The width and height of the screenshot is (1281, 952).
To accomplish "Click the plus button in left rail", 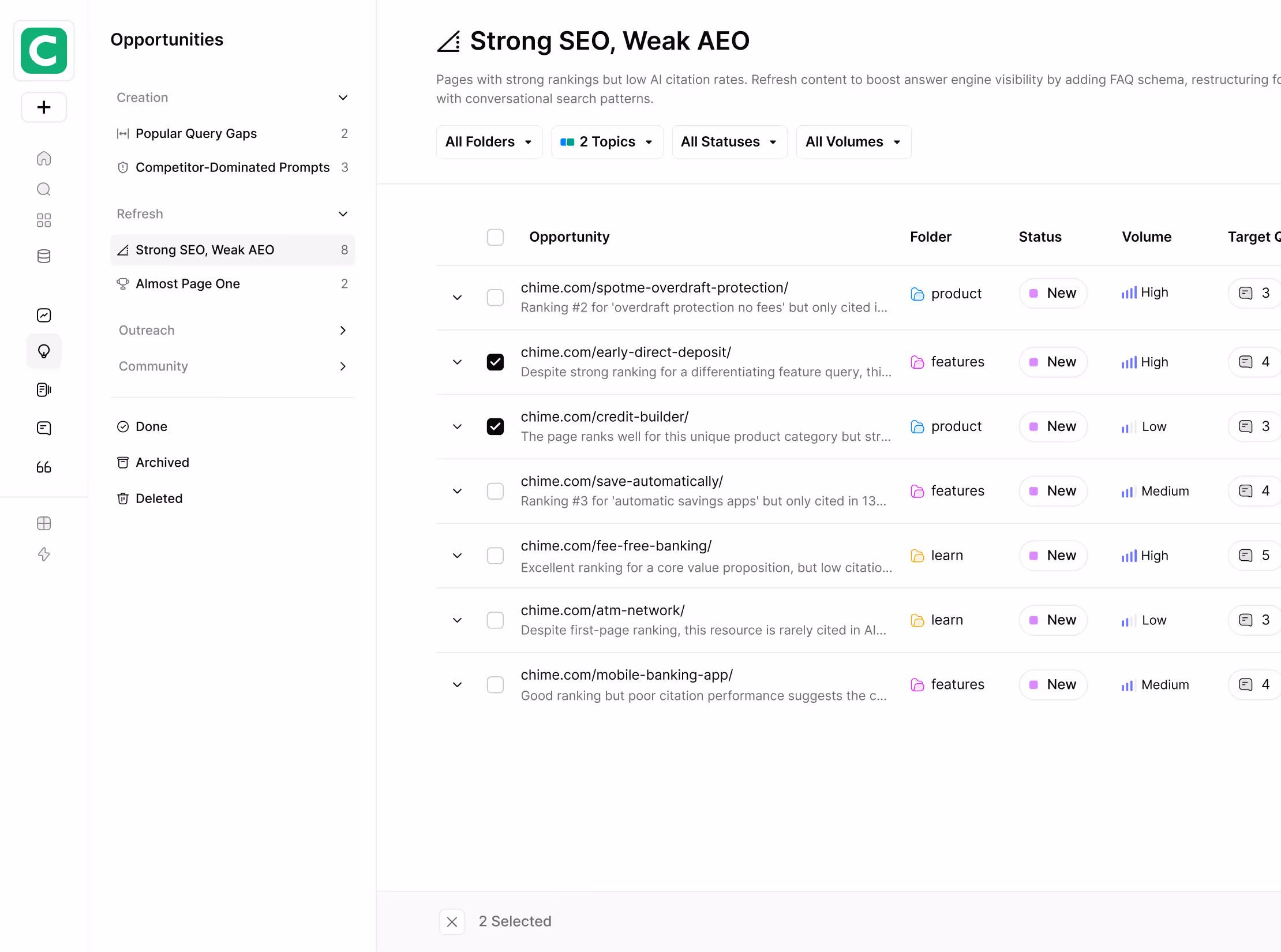I will coord(44,107).
